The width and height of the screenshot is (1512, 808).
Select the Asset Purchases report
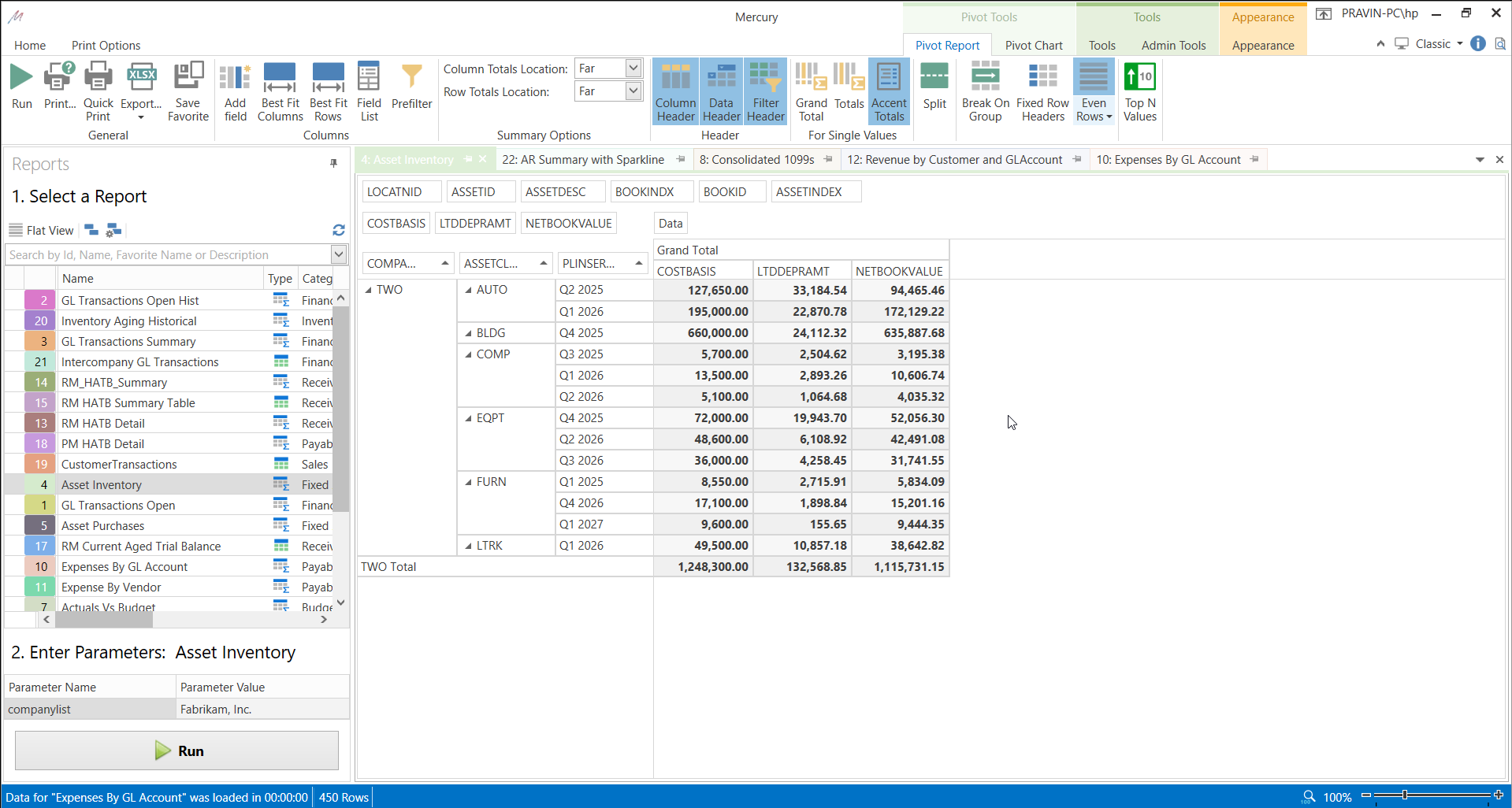[103, 525]
